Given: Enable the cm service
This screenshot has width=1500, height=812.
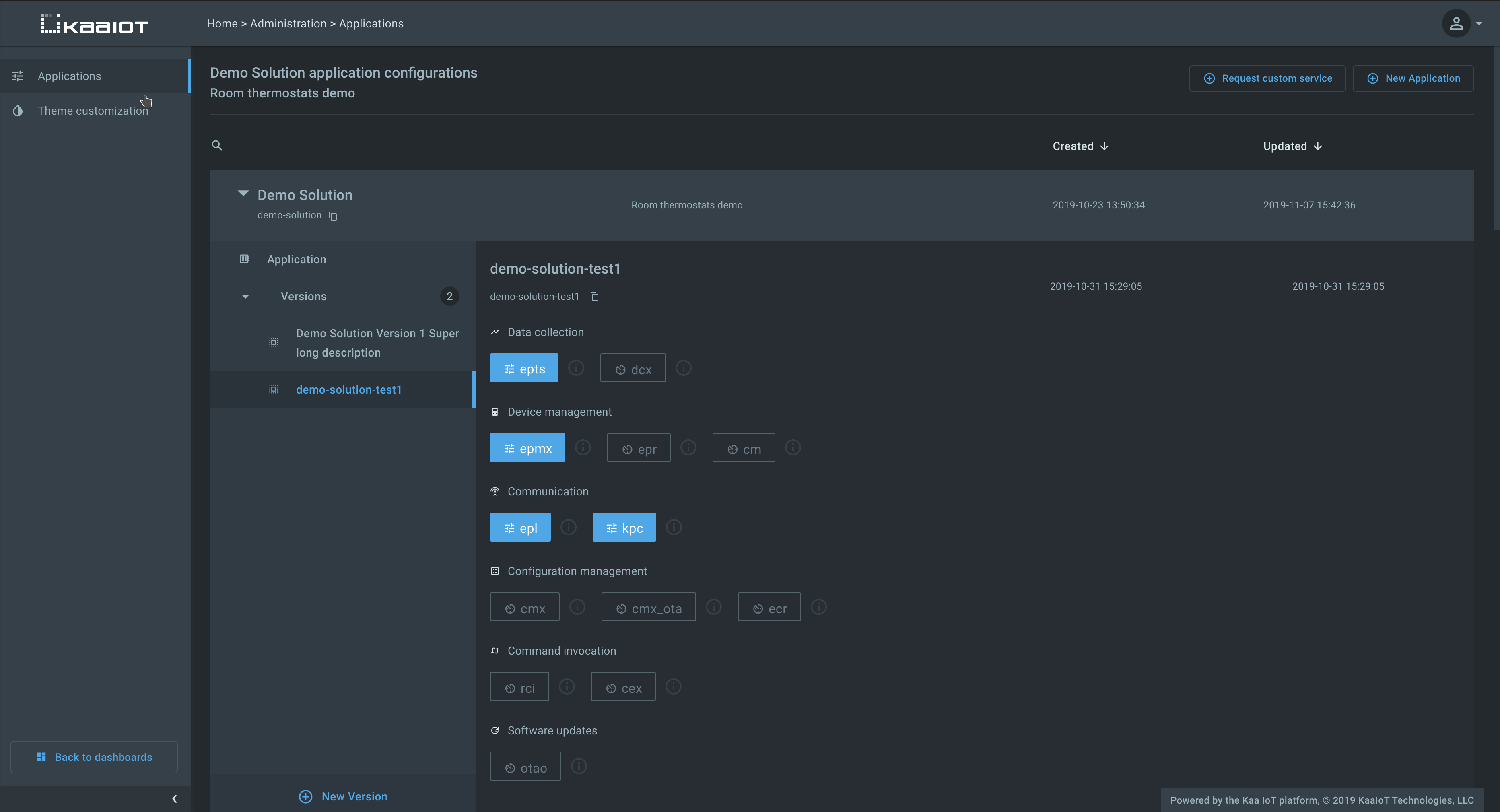Looking at the screenshot, I should point(744,447).
